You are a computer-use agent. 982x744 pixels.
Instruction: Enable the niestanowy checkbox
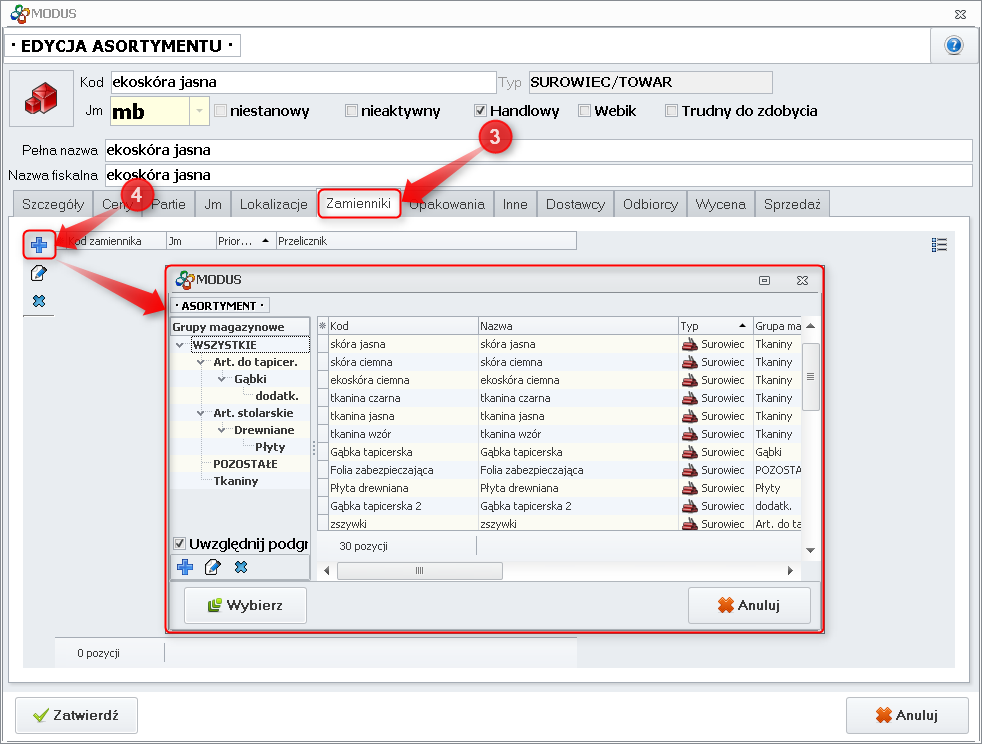pyautogui.click(x=221, y=111)
